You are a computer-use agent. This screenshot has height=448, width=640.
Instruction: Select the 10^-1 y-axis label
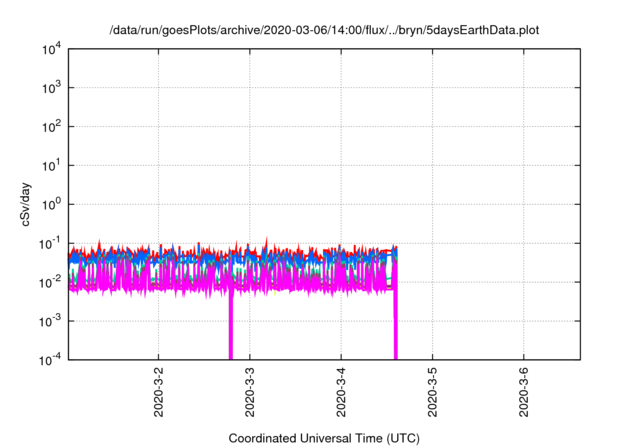(x=51, y=244)
